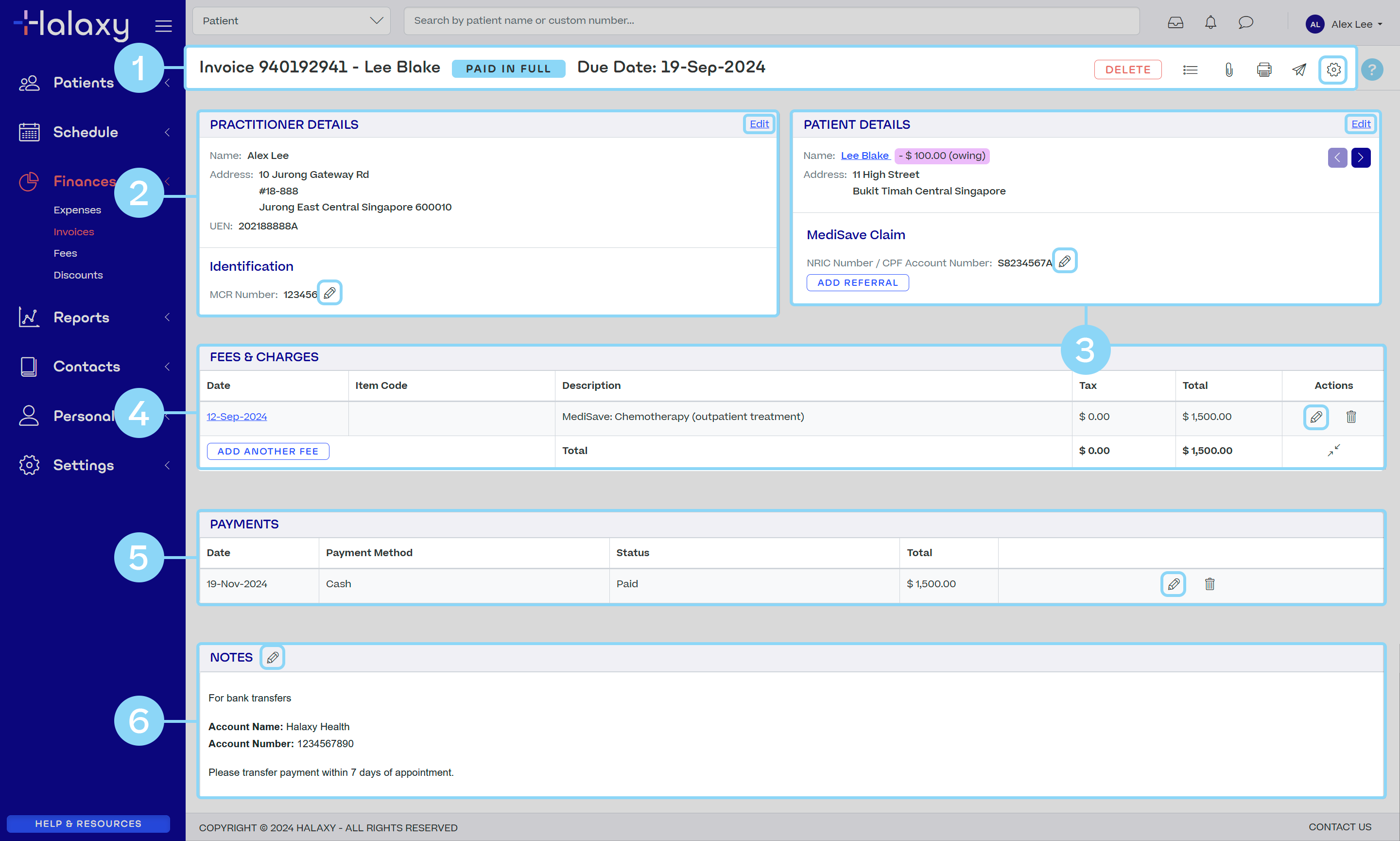Expand the Contacts menu chevron
The height and width of the screenshot is (841, 1400).
167,367
